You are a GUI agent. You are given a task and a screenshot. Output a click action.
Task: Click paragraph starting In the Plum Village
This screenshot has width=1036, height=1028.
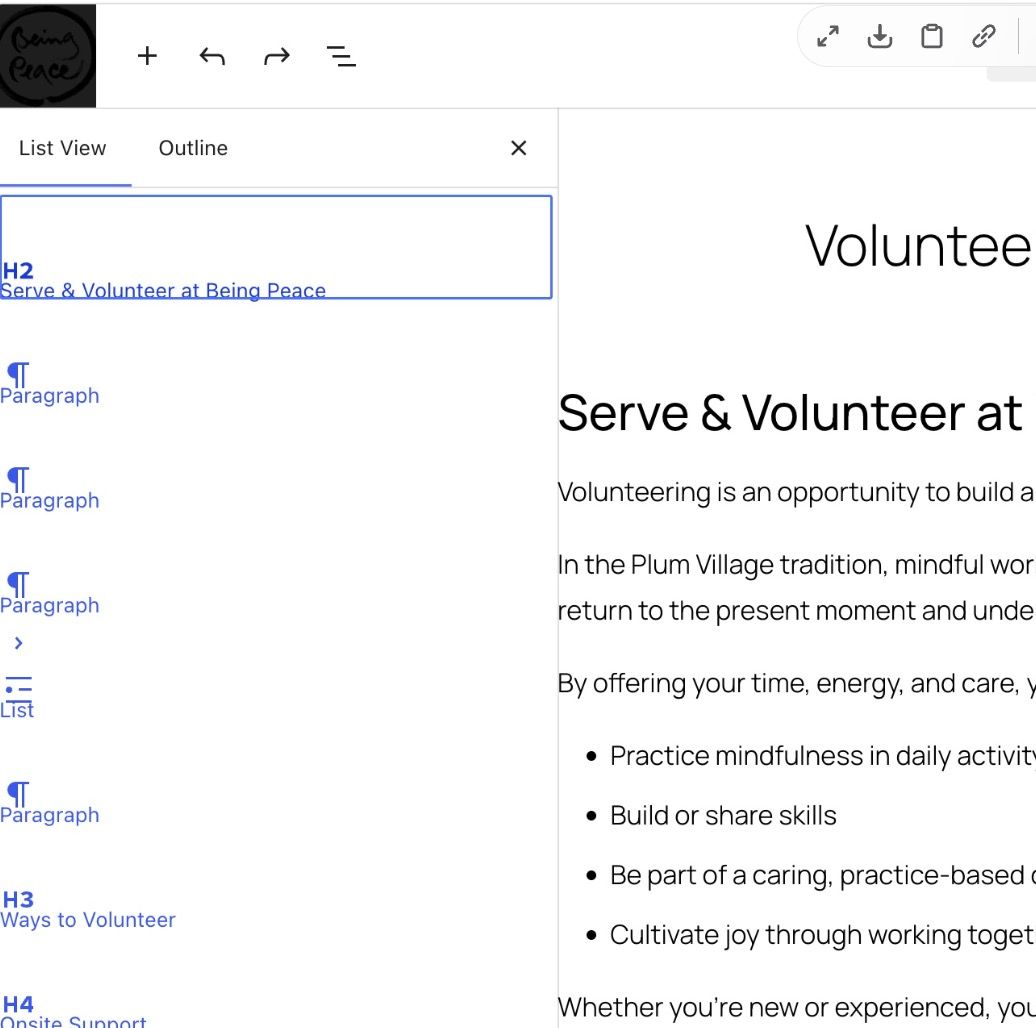point(796,588)
